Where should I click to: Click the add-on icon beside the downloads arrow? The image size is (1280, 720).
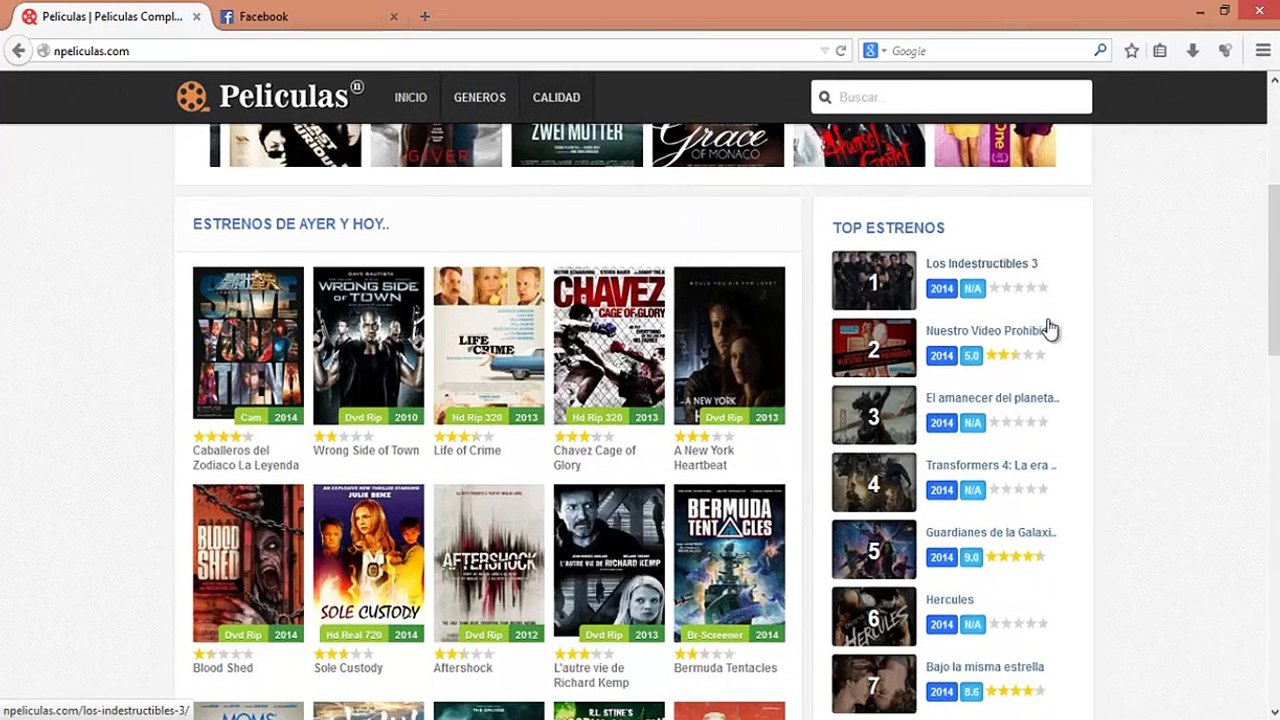coord(1225,51)
